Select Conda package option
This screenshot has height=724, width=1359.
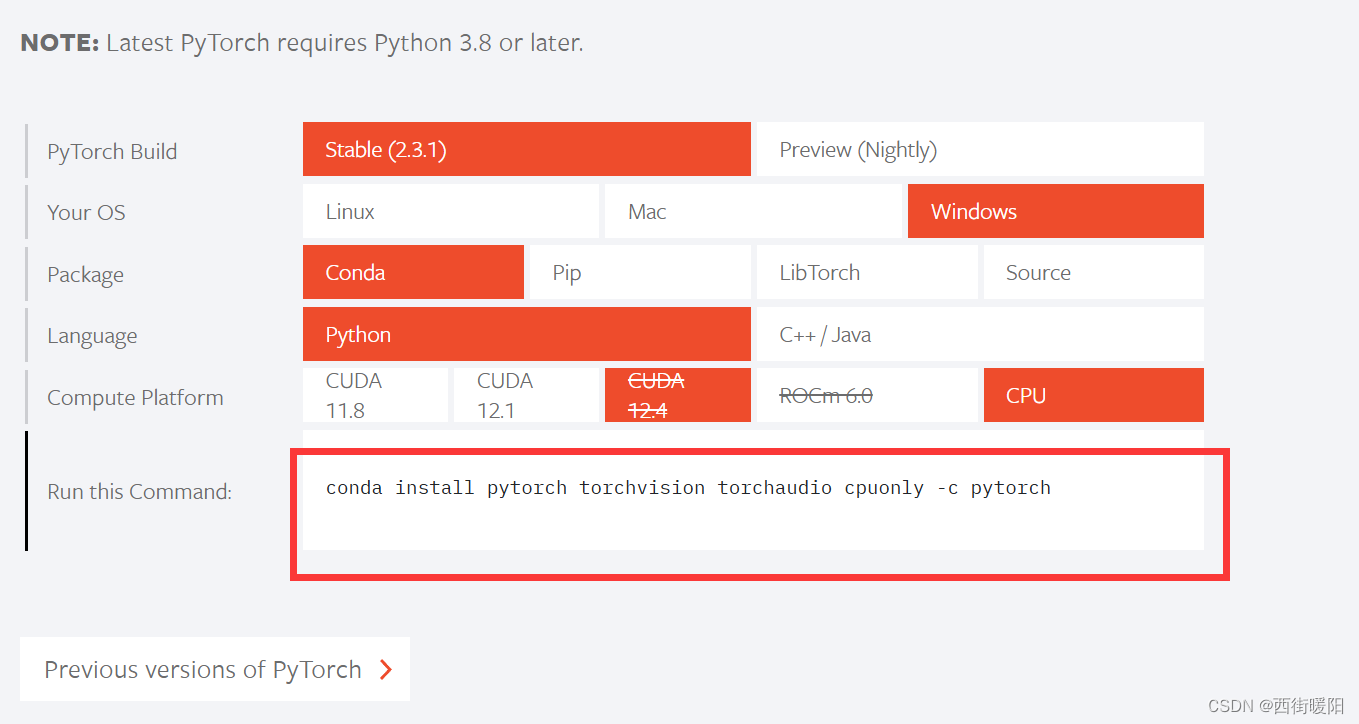coord(413,272)
